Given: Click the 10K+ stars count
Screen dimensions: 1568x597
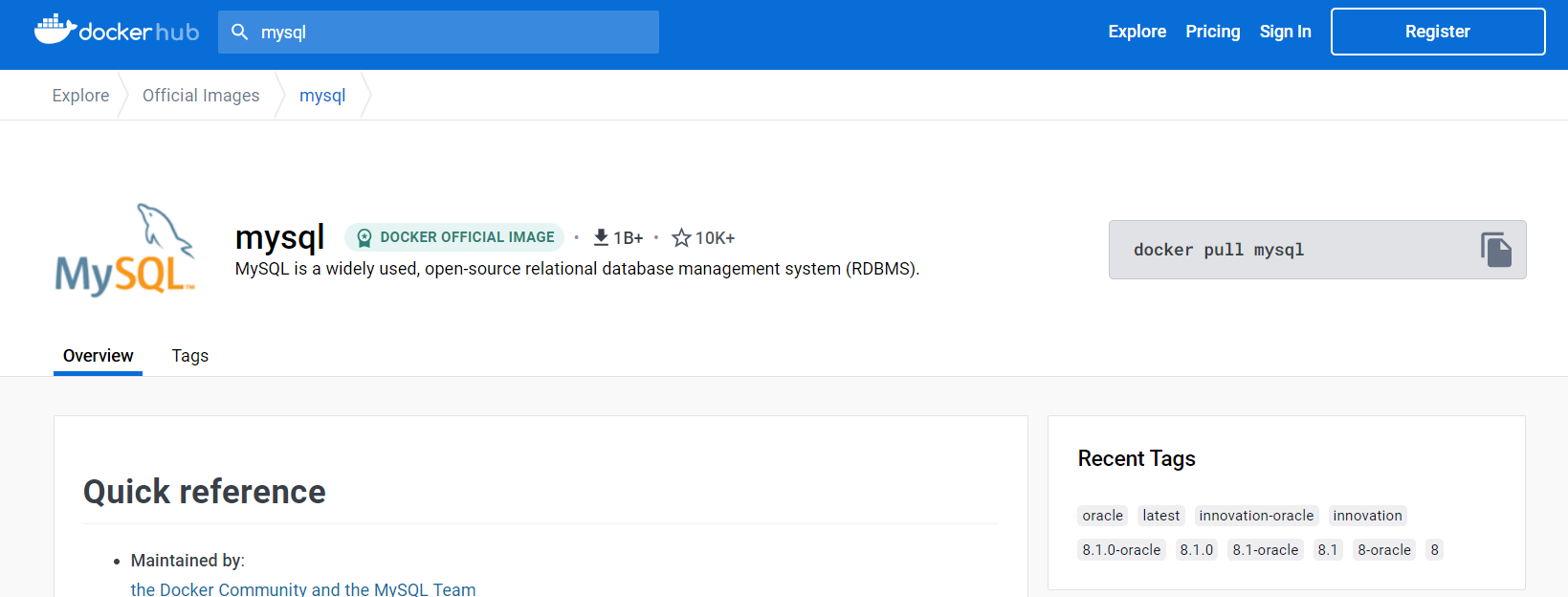Looking at the screenshot, I should [715, 238].
